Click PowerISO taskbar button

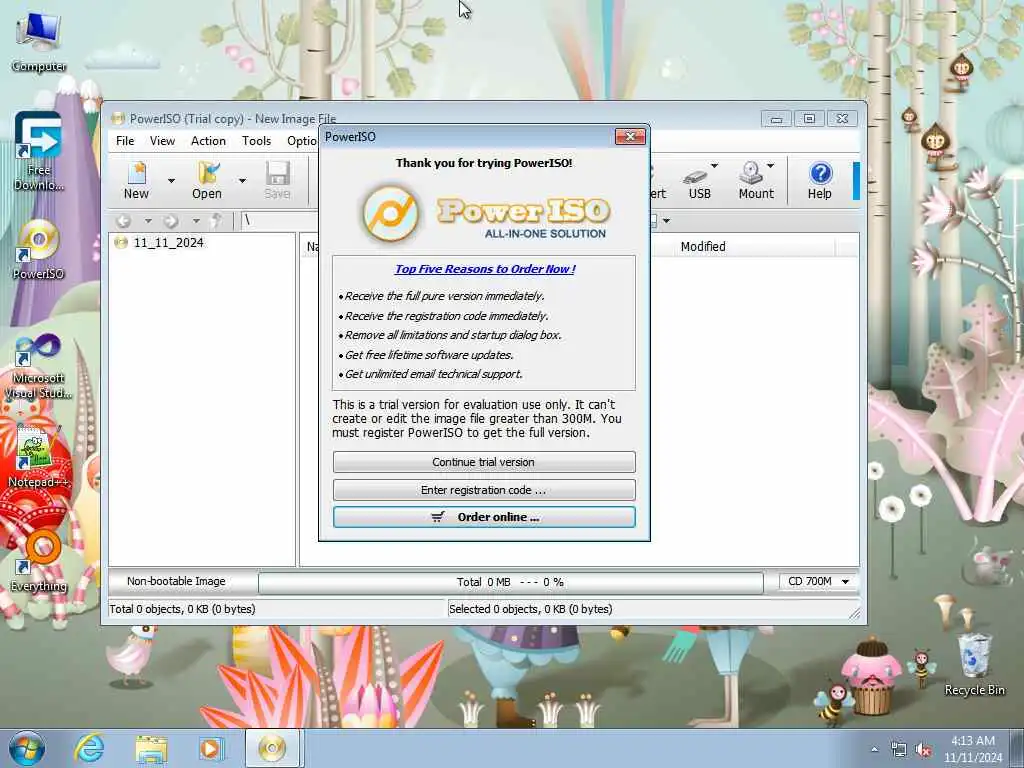[x=272, y=748]
